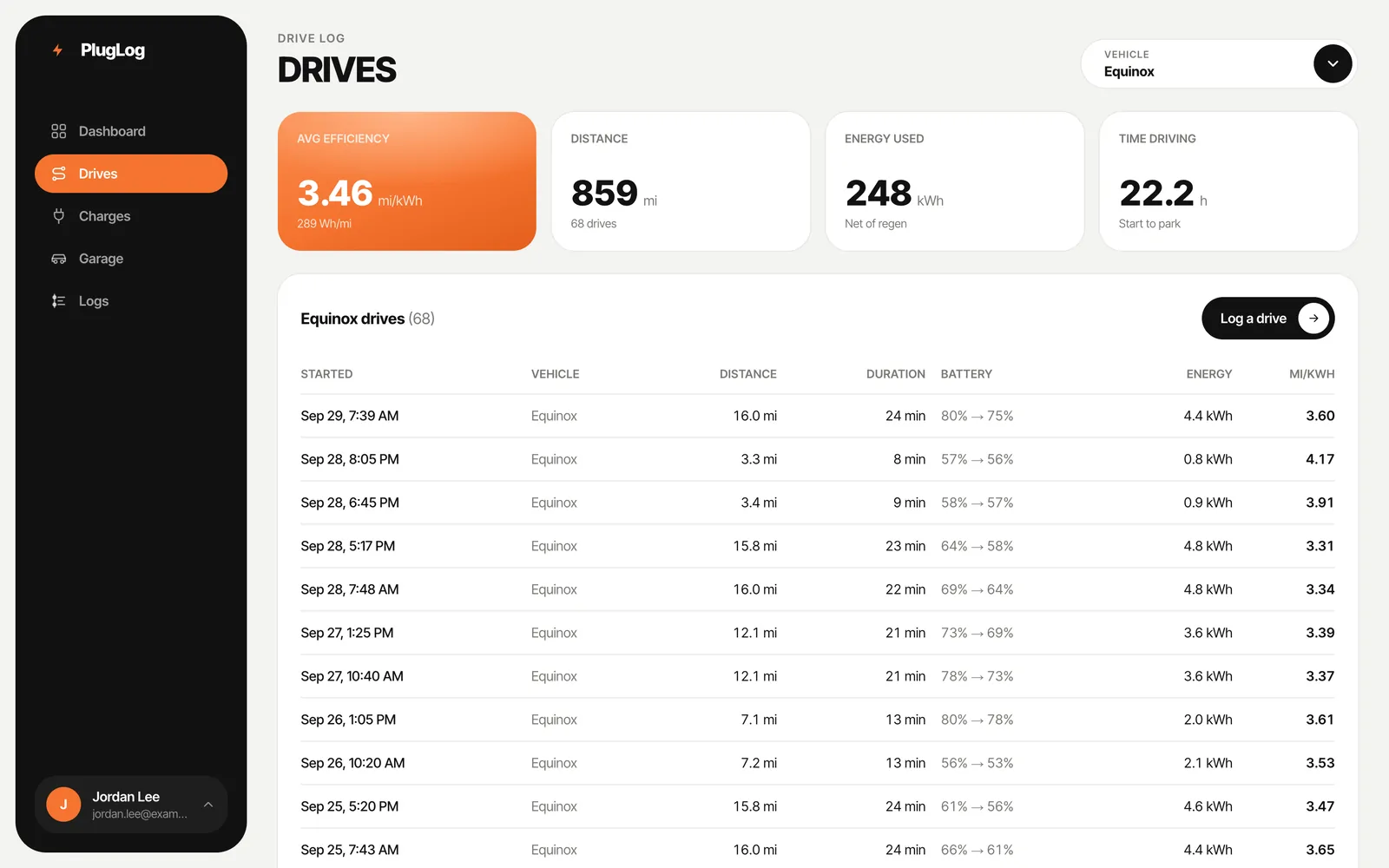This screenshot has width=1389, height=868.
Task: Click the Battery column header
Action: coord(966,374)
